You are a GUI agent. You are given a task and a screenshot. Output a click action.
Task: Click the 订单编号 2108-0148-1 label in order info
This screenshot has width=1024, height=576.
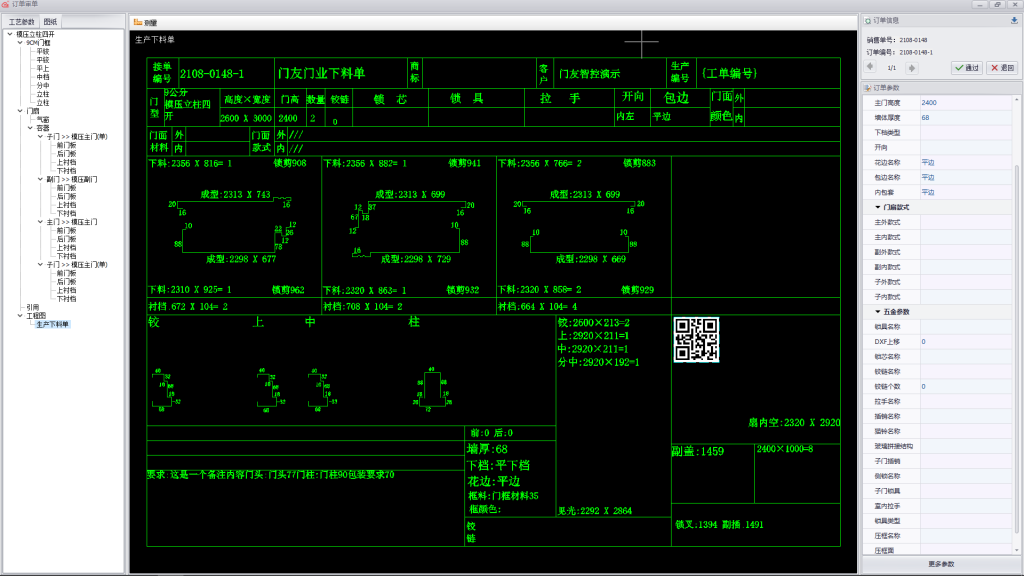pos(899,52)
